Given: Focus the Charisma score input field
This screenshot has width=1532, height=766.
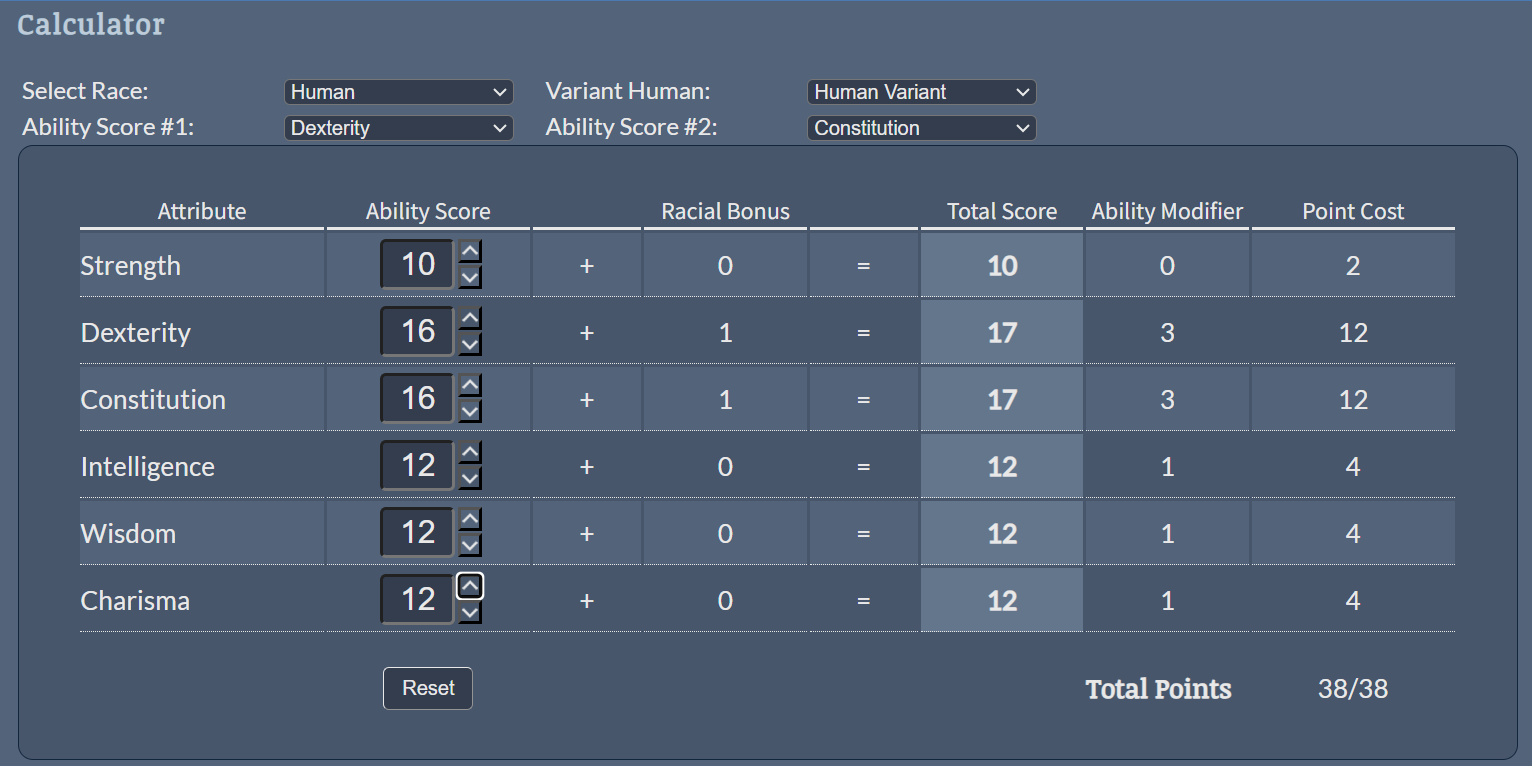Looking at the screenshot, I should click(417, 600).
